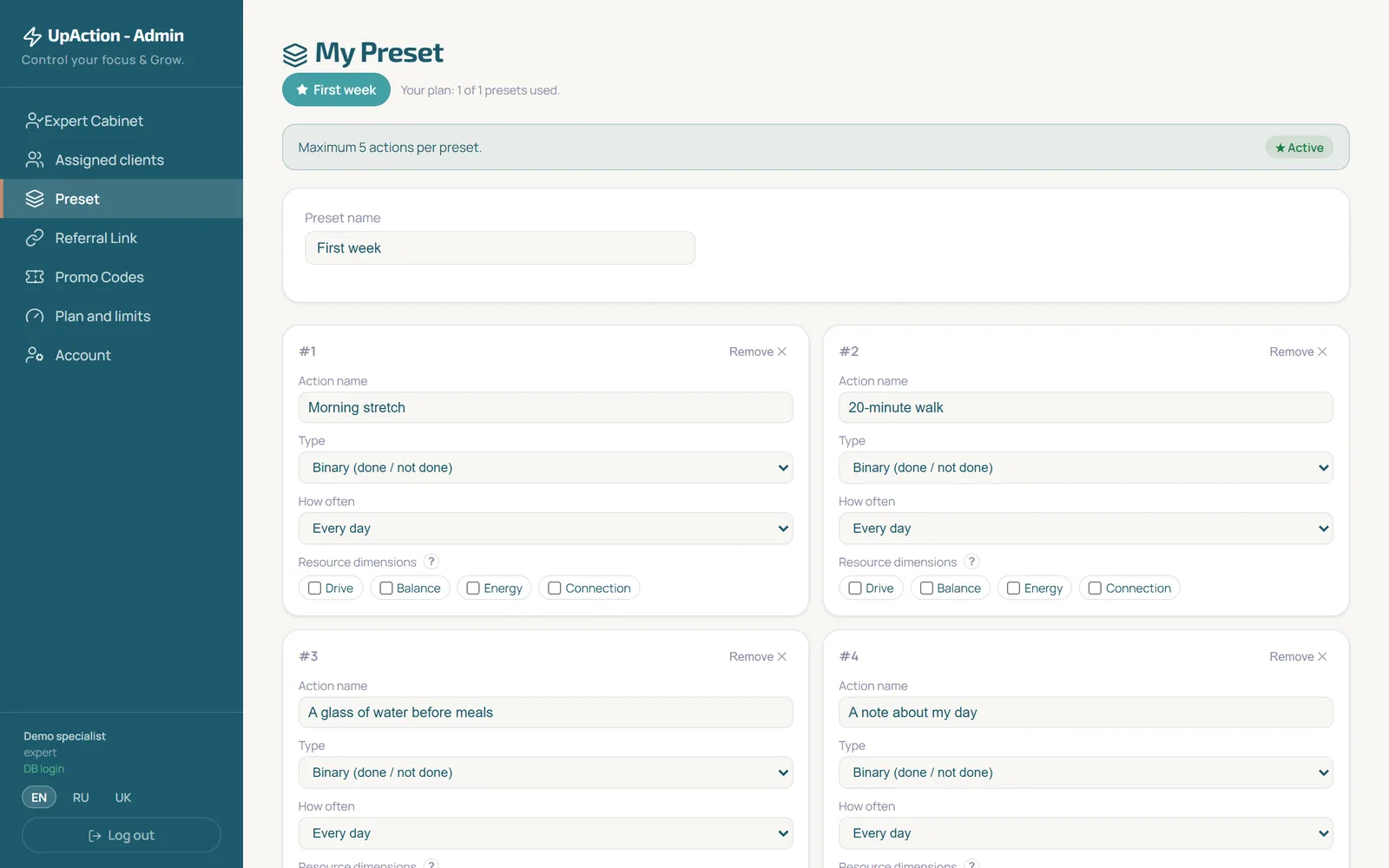
Task: Click the Referral Link chain icon
Action: coord(35,238)
